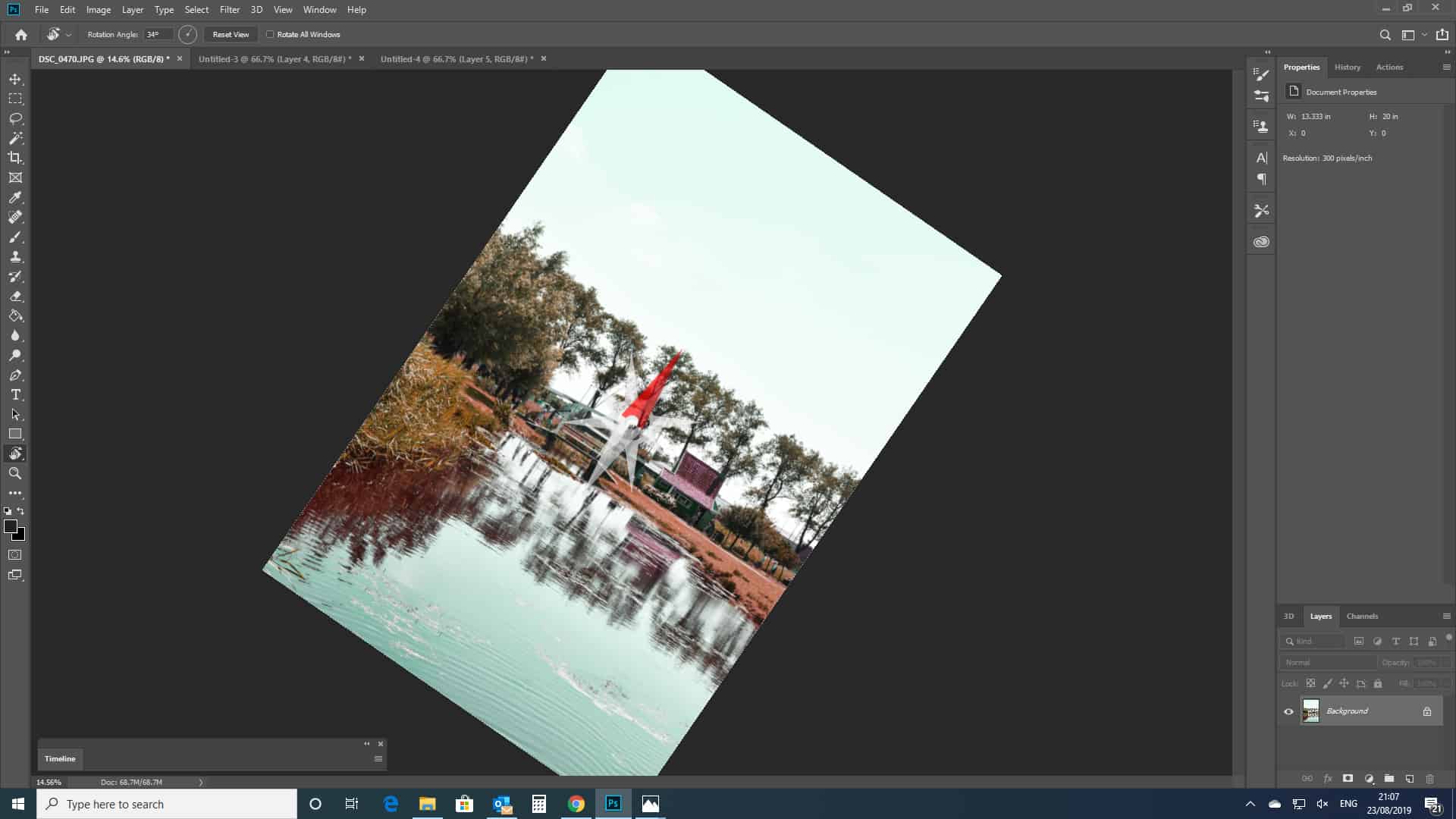Open Properties panel options menu
The height and width of the screenshot is (819, 1456).
(x=1446, y=67)
